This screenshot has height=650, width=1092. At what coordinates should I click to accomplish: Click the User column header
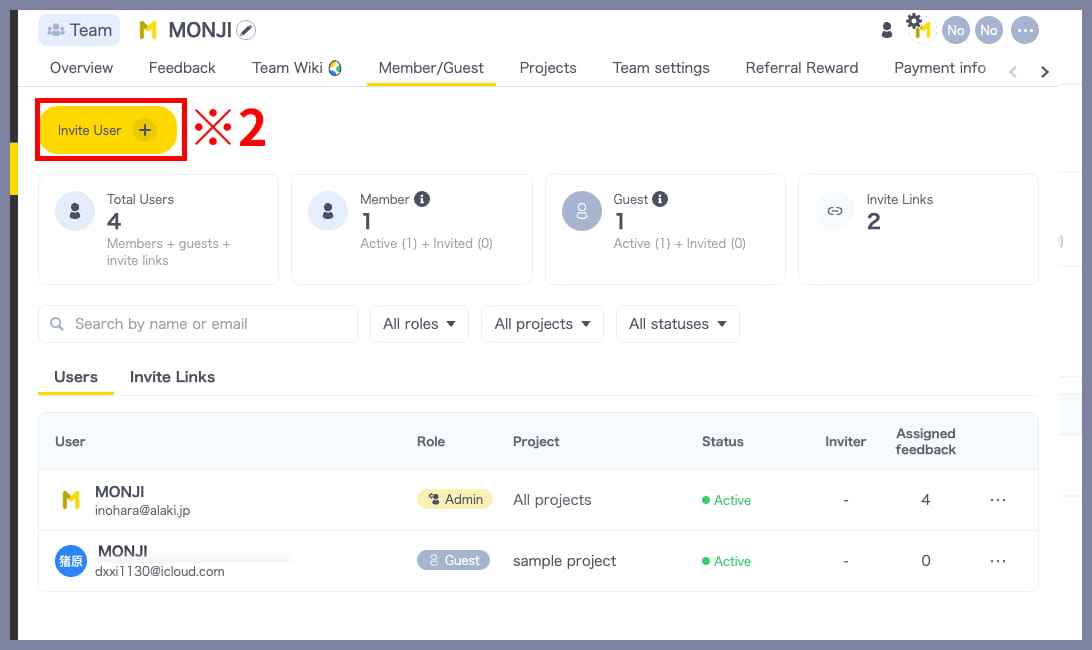[x=70, y=442]
